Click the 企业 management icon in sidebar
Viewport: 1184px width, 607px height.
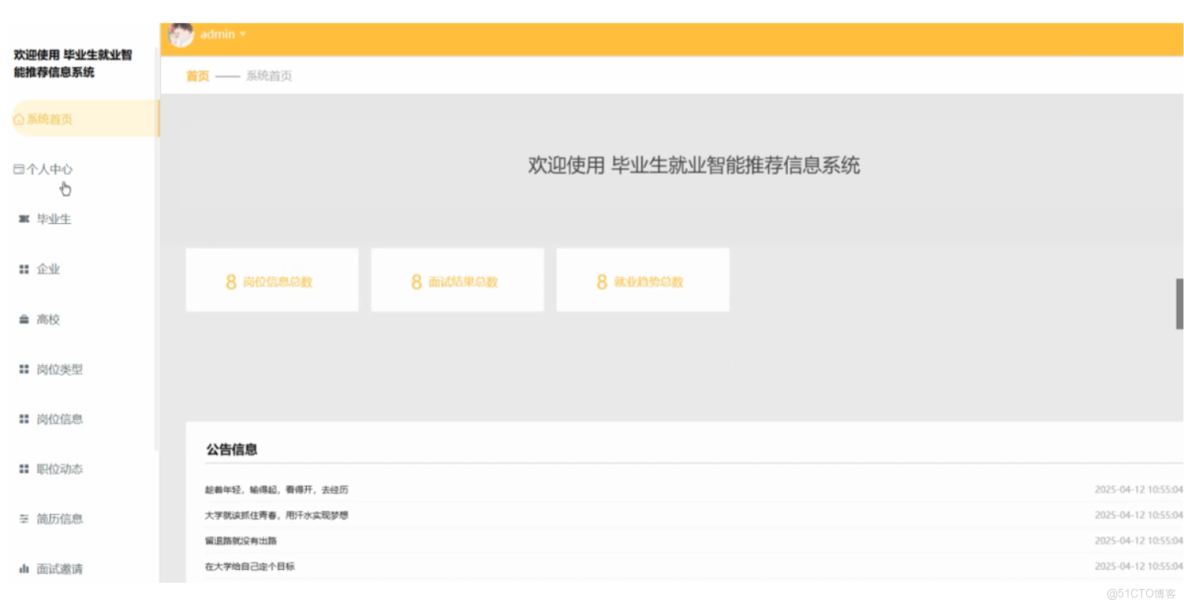26,269
